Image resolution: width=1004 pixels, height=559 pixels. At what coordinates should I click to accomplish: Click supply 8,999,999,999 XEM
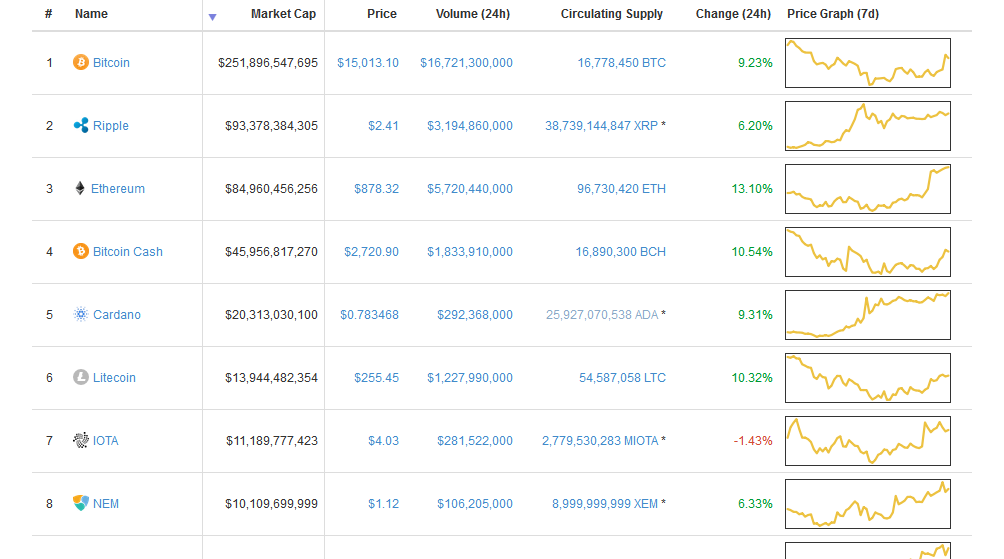605,504
